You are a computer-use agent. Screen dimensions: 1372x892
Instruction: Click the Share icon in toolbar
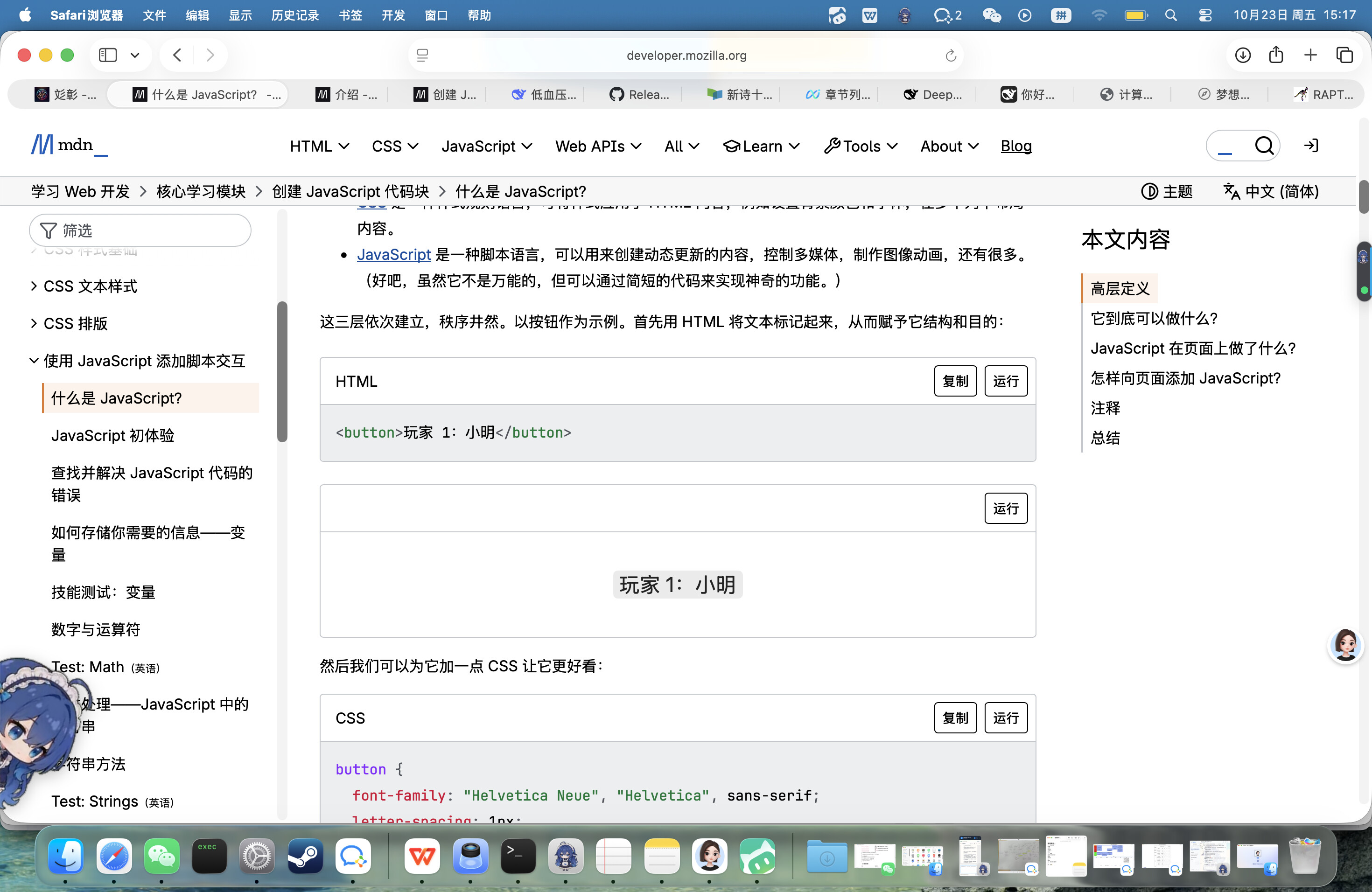tap(1276, 55)
